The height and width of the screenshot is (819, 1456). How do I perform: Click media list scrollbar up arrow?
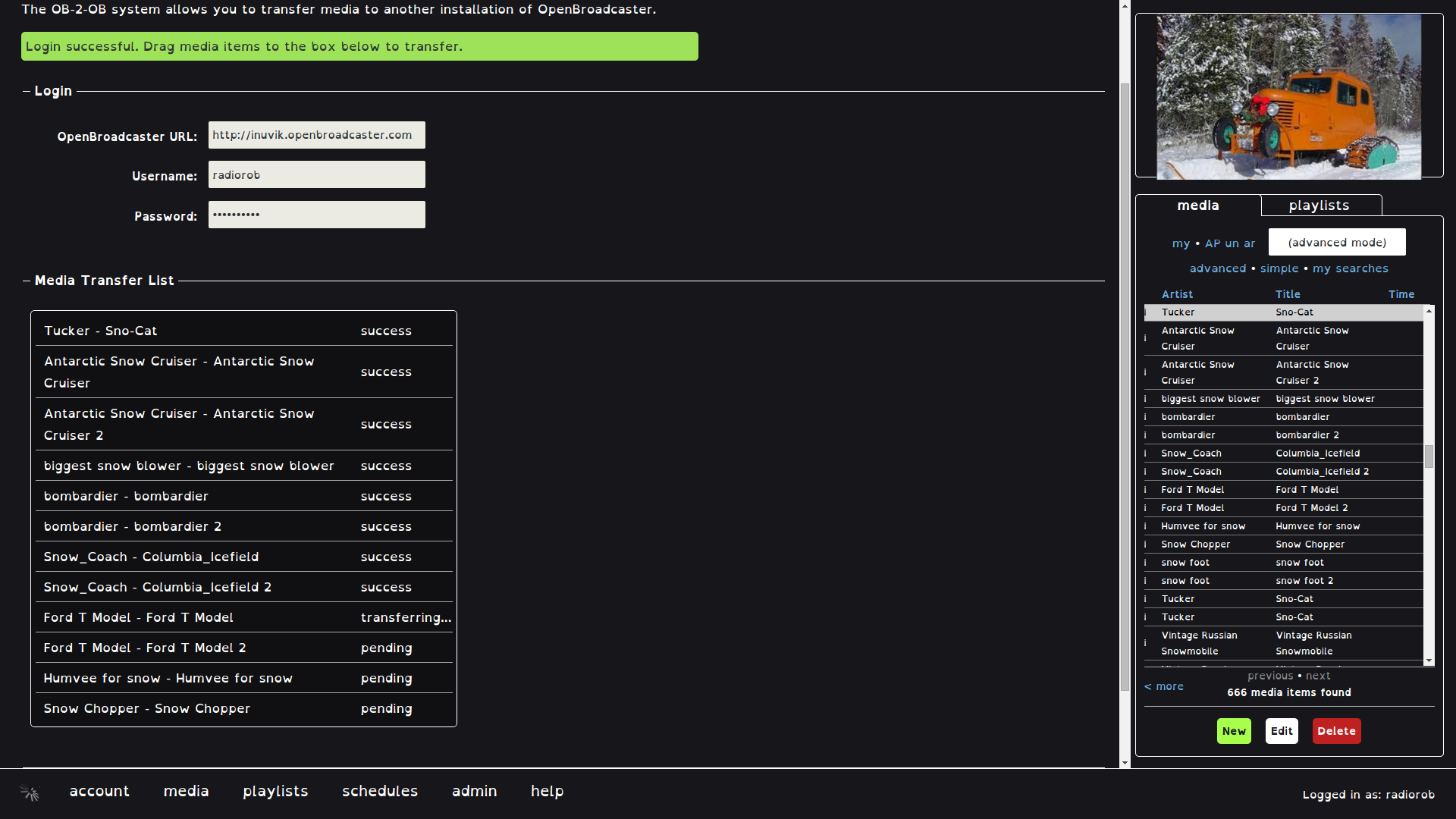tap(1429, 311)
